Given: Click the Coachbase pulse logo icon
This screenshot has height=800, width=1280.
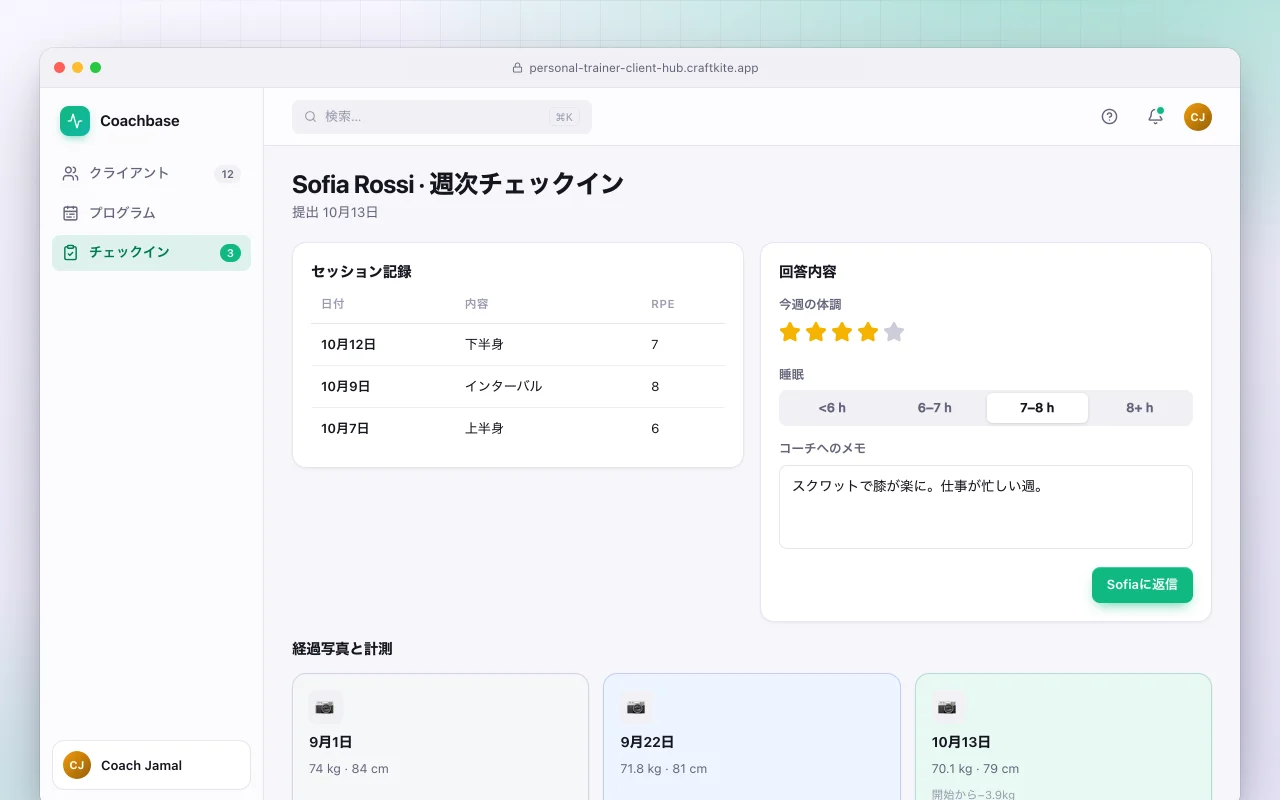Looking at the screenshot, I should tap(75, 121).
